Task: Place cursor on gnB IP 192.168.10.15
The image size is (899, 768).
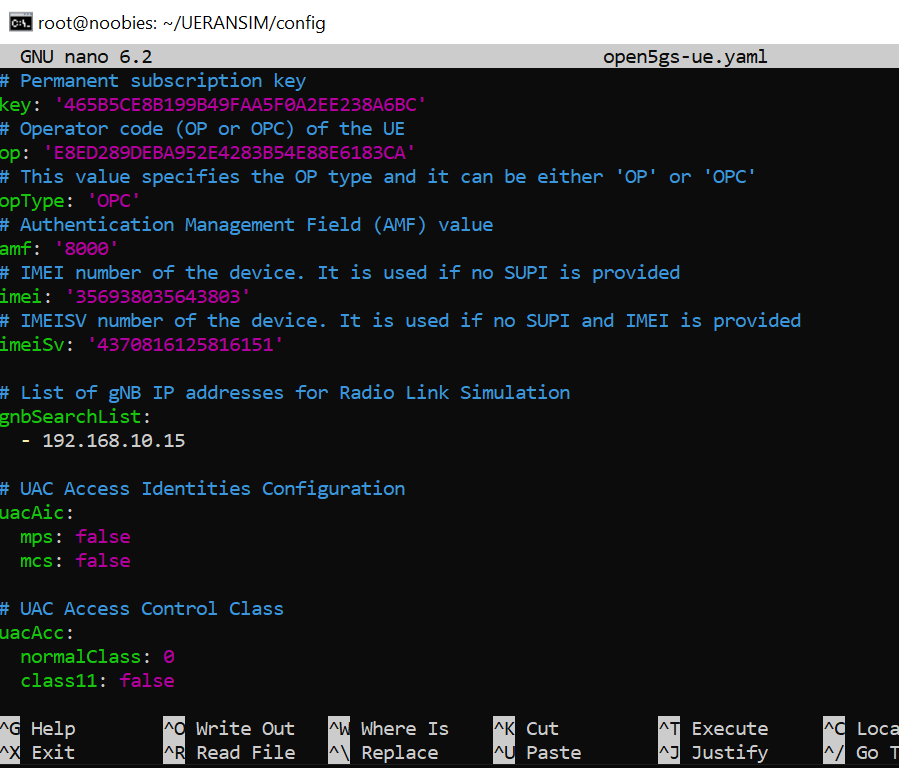Action: point(113,440)
